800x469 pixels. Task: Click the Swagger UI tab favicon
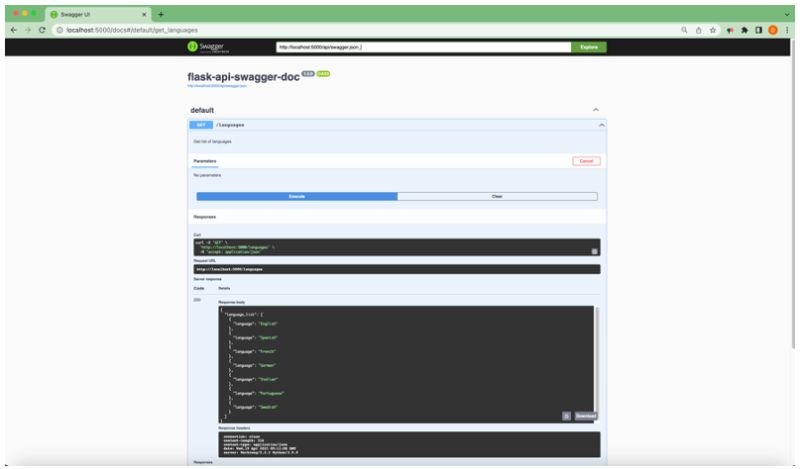tap(54, 15)
